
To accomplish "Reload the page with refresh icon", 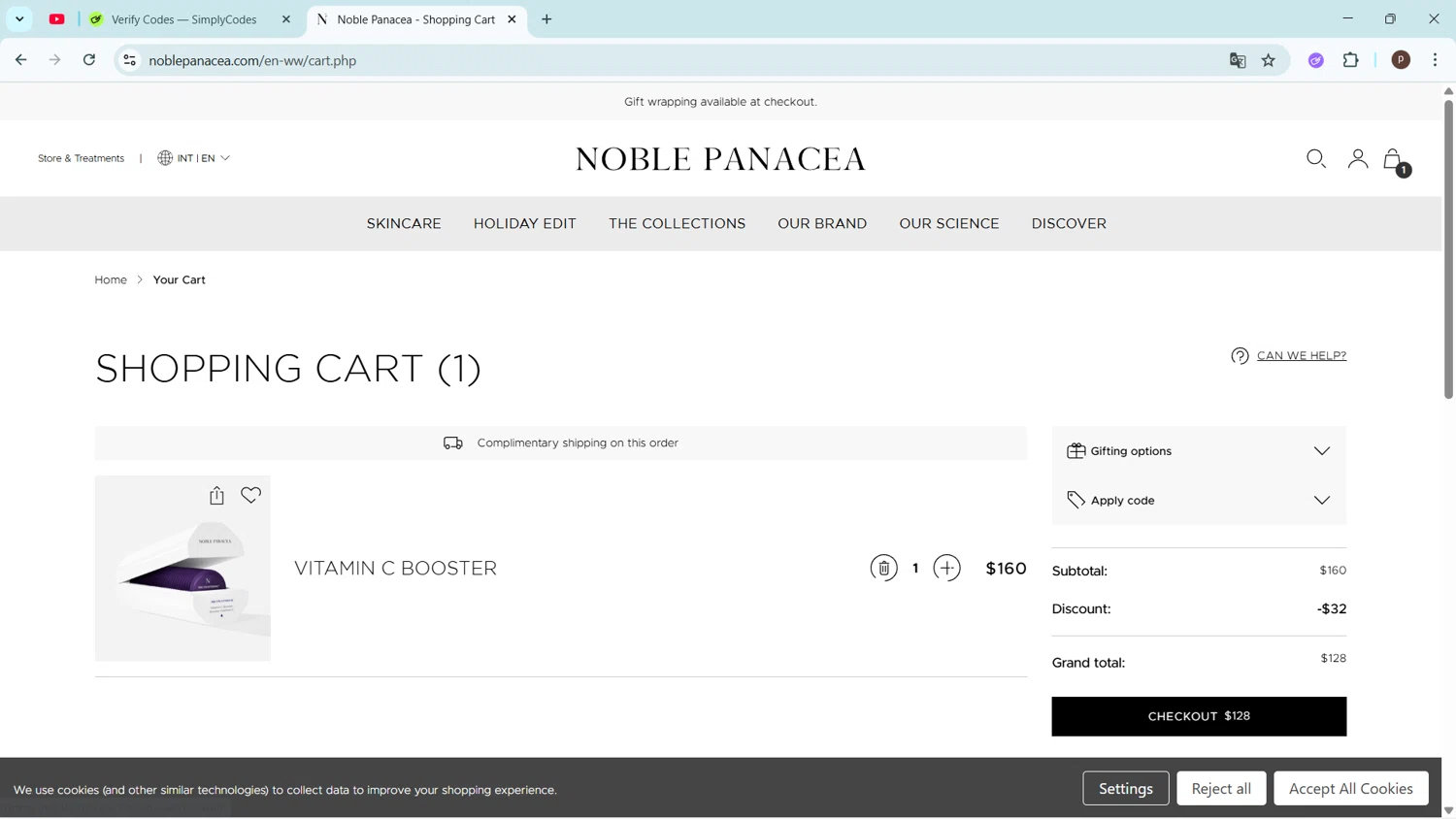I will [89, 60].
